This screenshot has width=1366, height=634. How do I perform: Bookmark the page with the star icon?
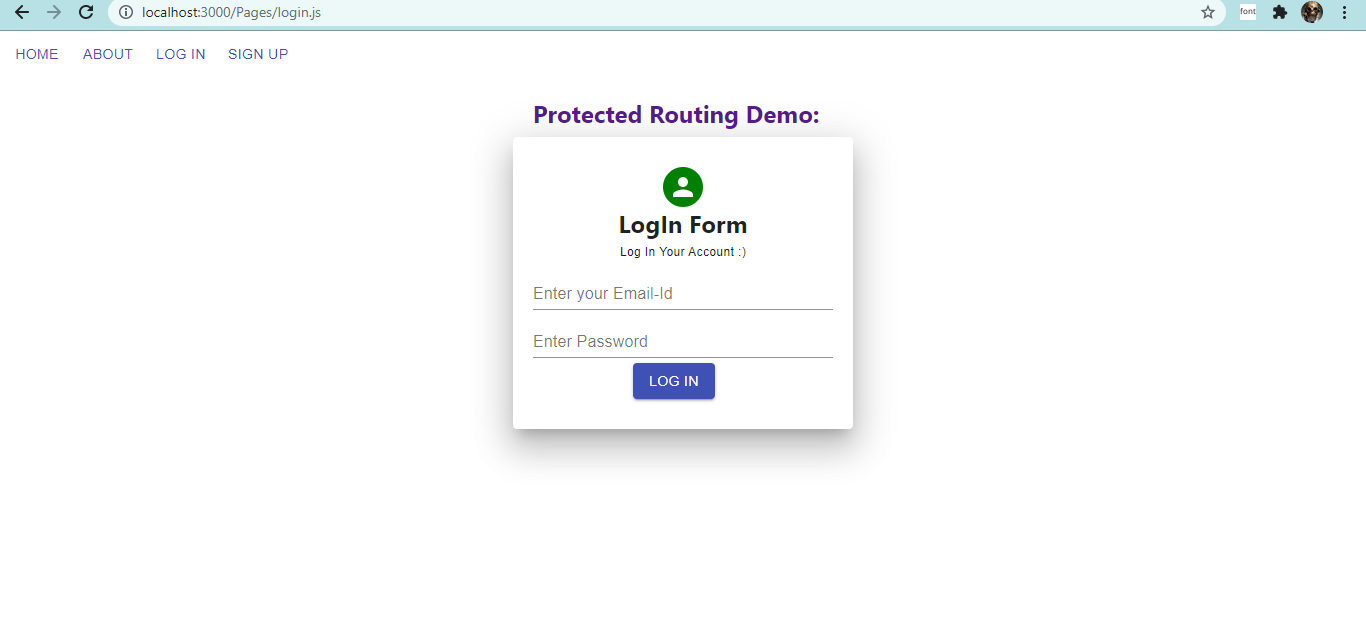(x=1208, y=12)
